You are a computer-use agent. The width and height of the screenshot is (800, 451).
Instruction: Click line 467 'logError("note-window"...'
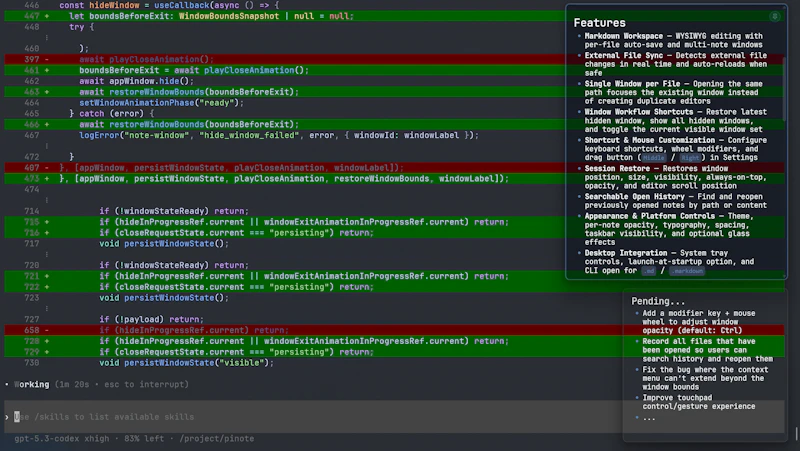click(x=279, y=135)
